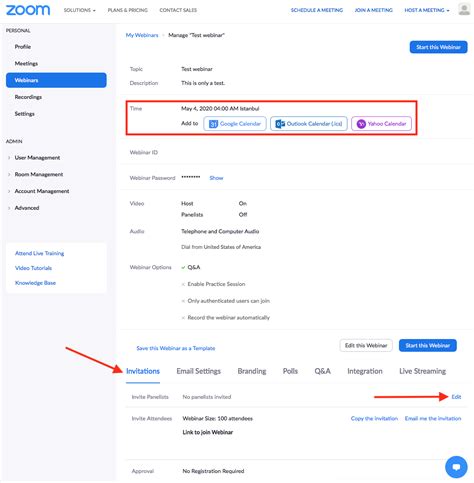This screenshot has height=483, width=474.
Task: Click 'No panelists invited' text
Action: 207,397
